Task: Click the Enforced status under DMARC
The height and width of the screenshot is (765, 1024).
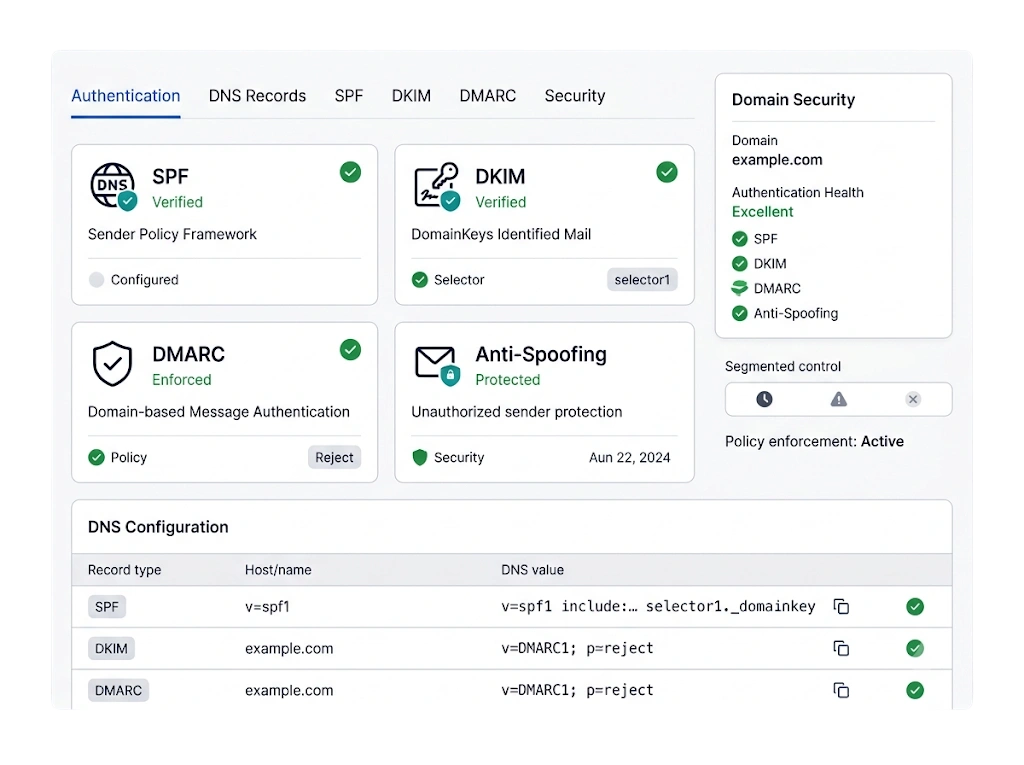Action: click(182, 380)
